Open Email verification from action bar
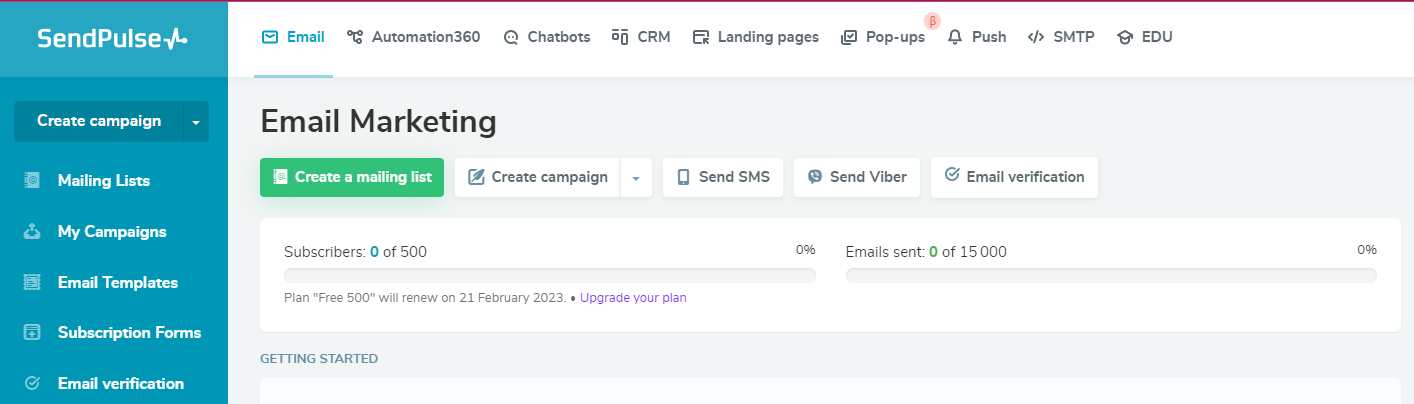This screenshot has width=1414, height=404. click(1014, 177)
